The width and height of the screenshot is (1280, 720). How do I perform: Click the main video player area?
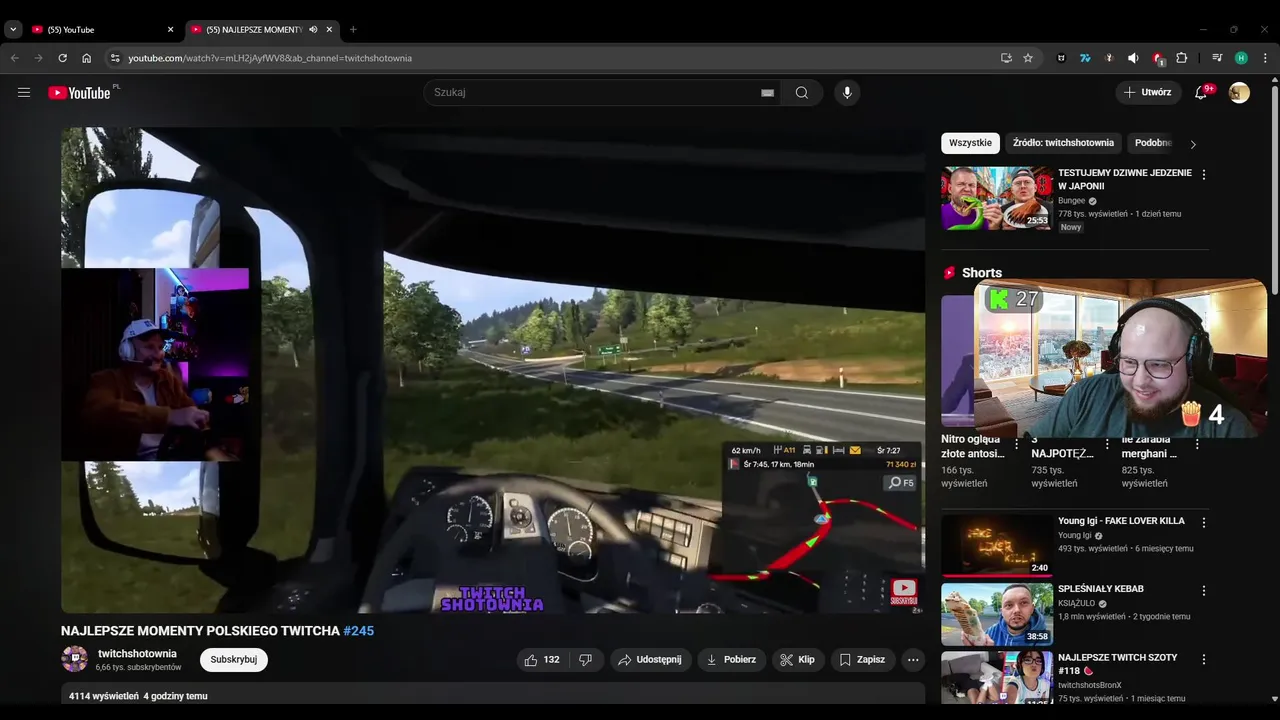click(x=493, y=370)
